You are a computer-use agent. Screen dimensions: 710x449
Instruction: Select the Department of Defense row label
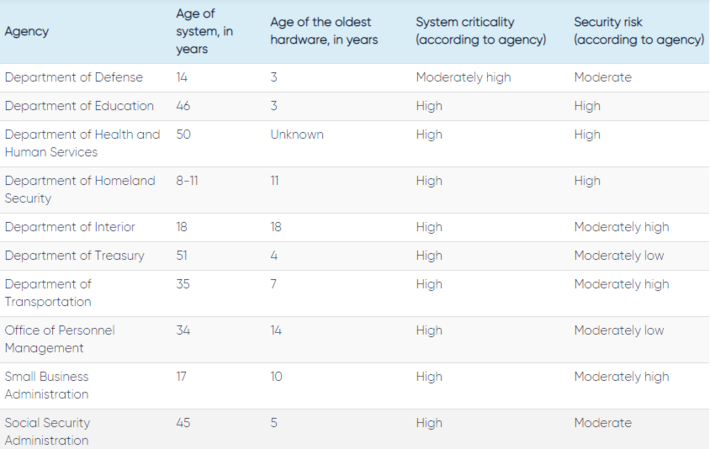point(74,77)
